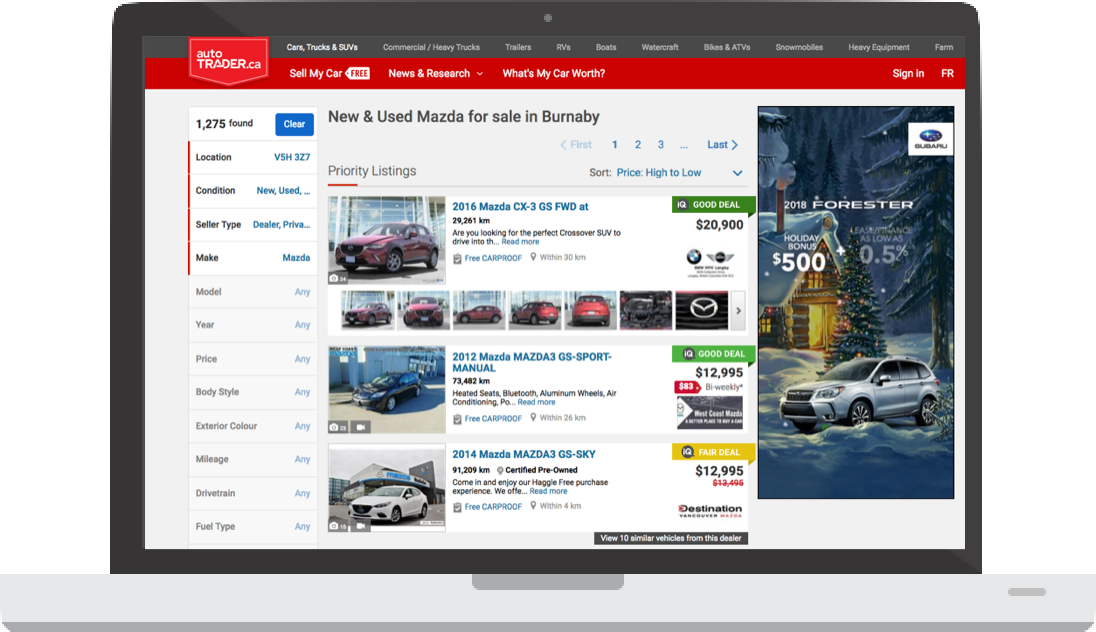Click the Destination Mazda dealer logo
1096x632 pixels.
(710, 511)
